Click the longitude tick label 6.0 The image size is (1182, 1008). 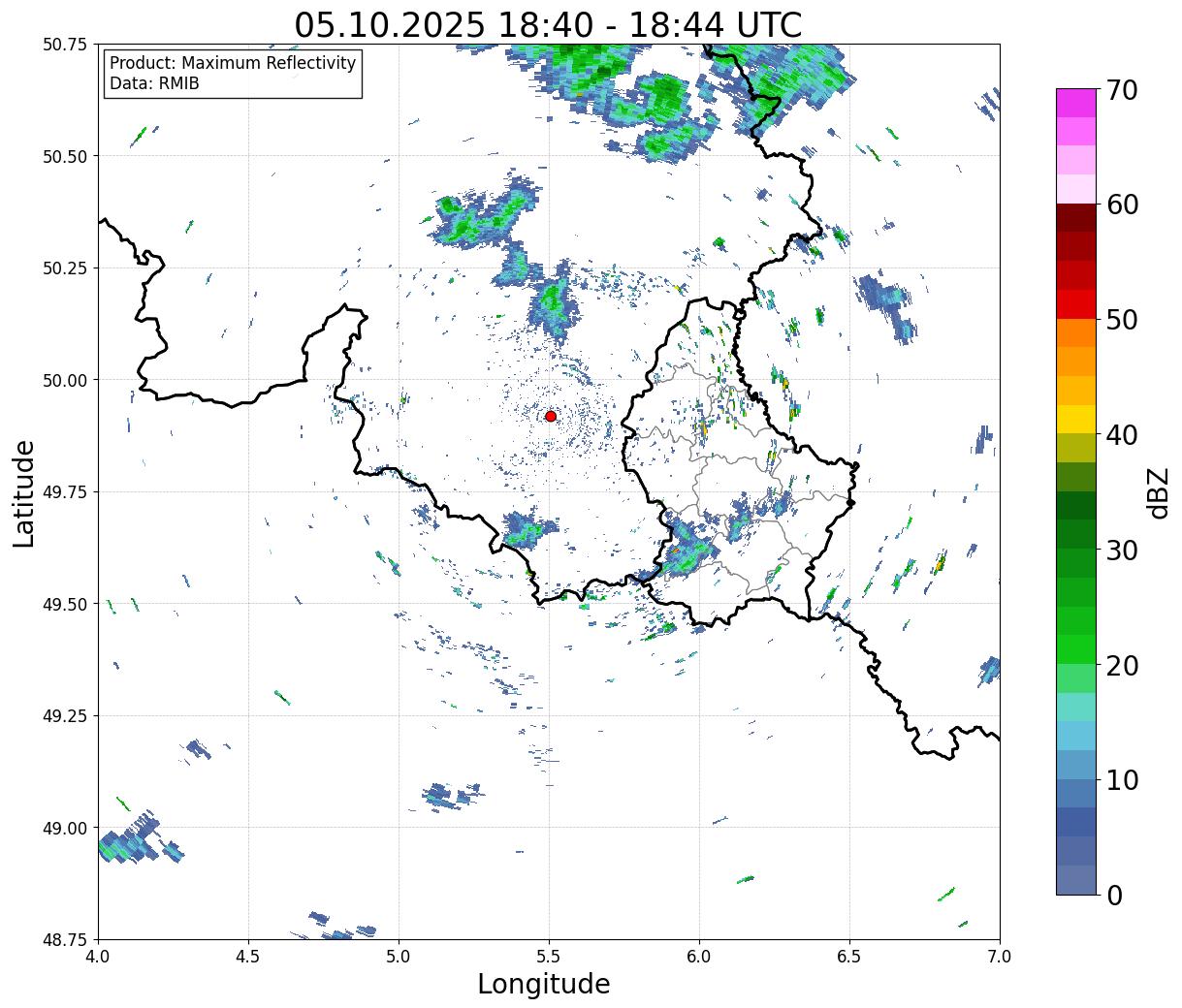pos(699,956)
